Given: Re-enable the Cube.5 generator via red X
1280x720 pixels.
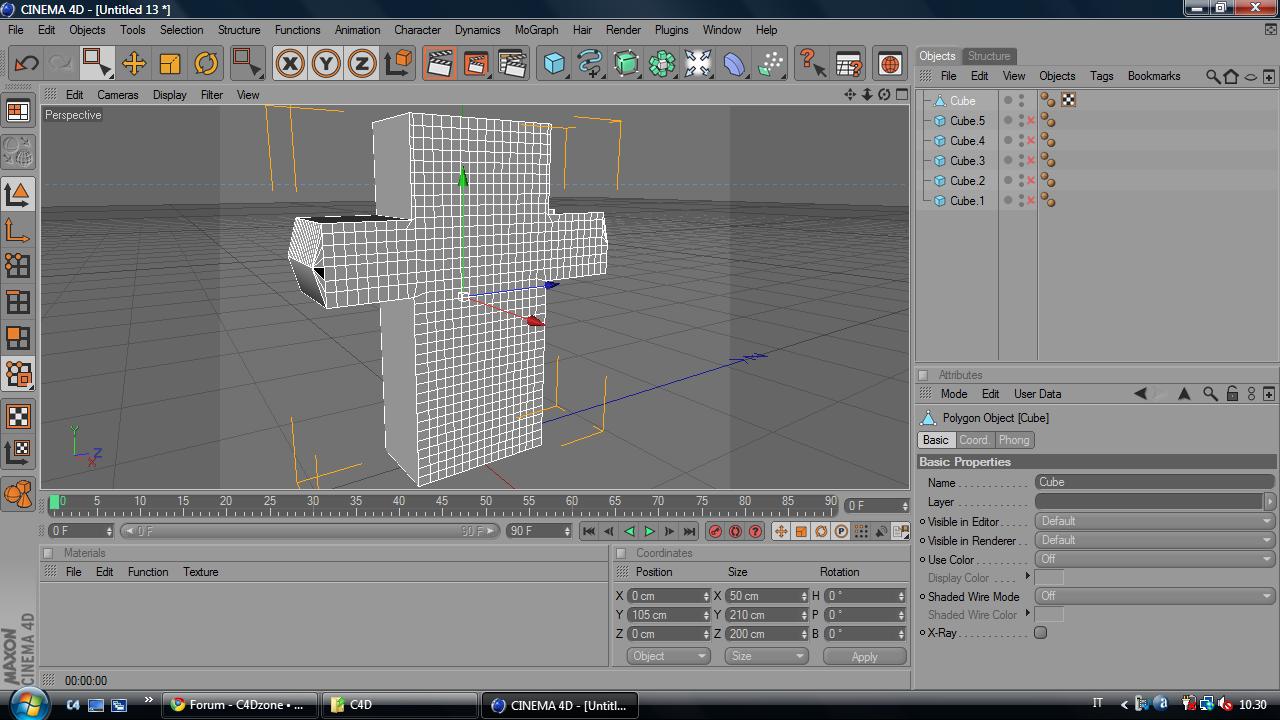Looking at the screenshot, I should pyautogui.click(x=1031, y=121).
